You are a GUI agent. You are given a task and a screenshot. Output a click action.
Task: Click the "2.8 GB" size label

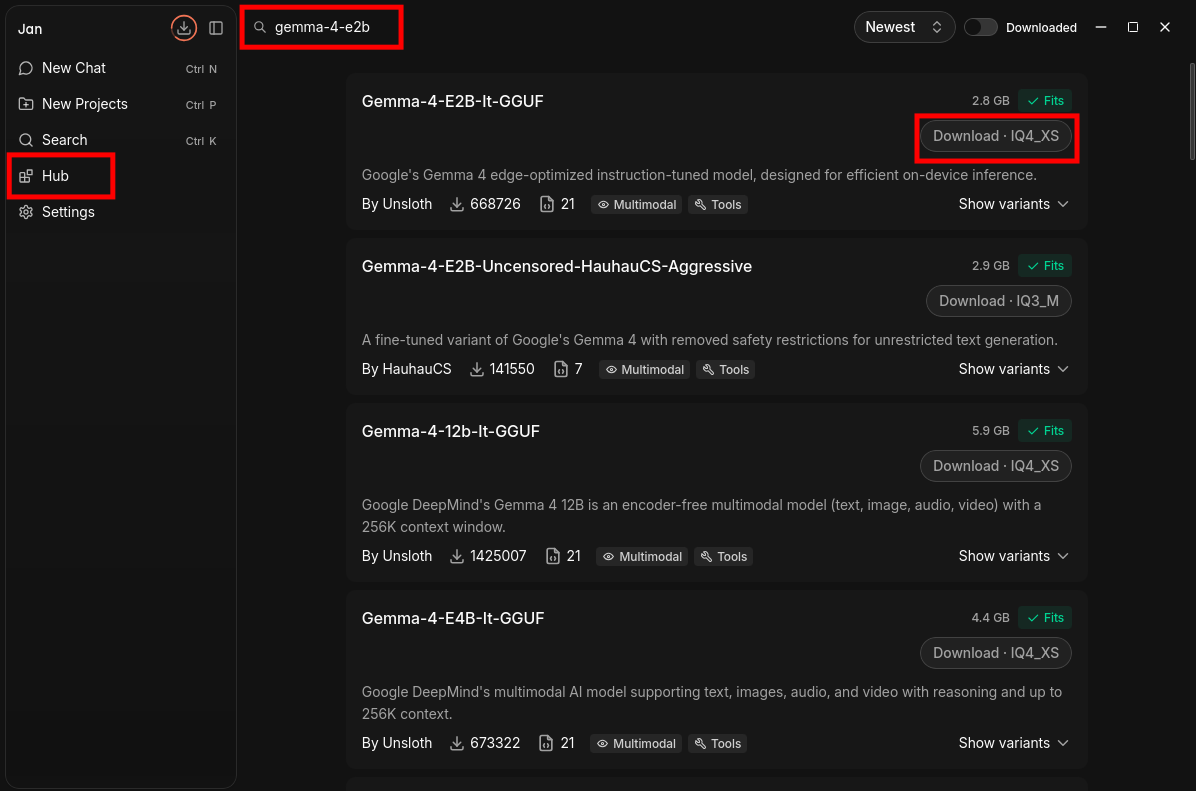click(990, 101)
